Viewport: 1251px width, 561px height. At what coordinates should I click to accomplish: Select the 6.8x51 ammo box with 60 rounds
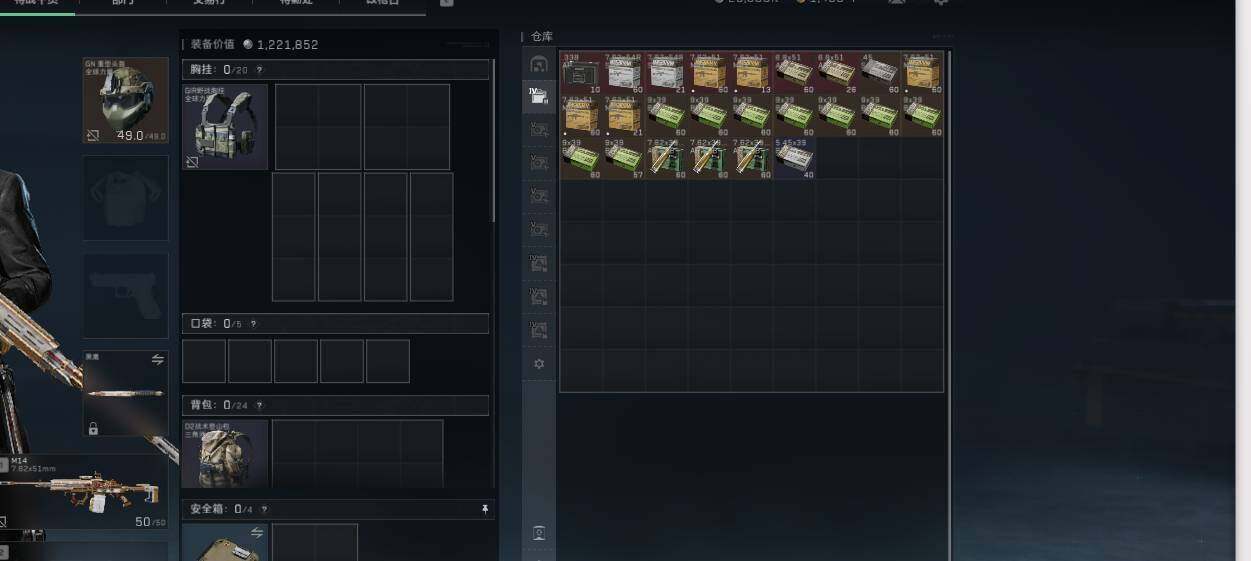[x=794, y=73]
